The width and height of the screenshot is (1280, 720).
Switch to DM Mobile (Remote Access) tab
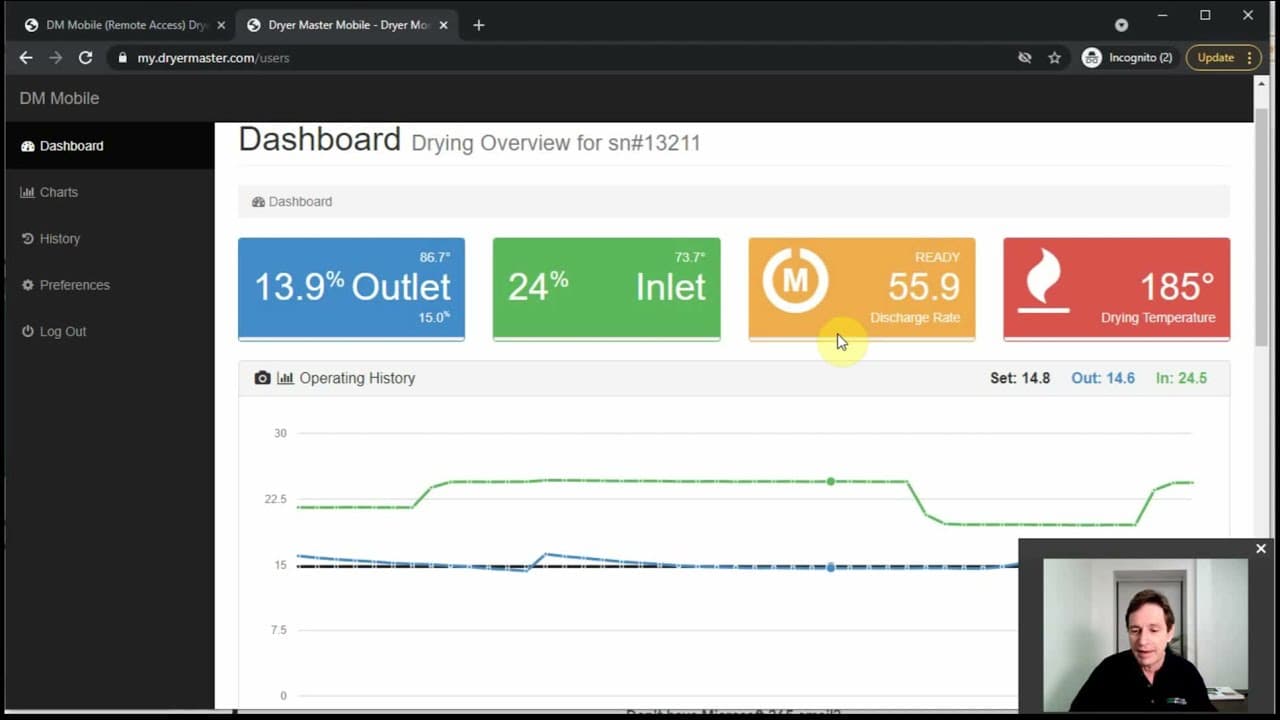125,25
